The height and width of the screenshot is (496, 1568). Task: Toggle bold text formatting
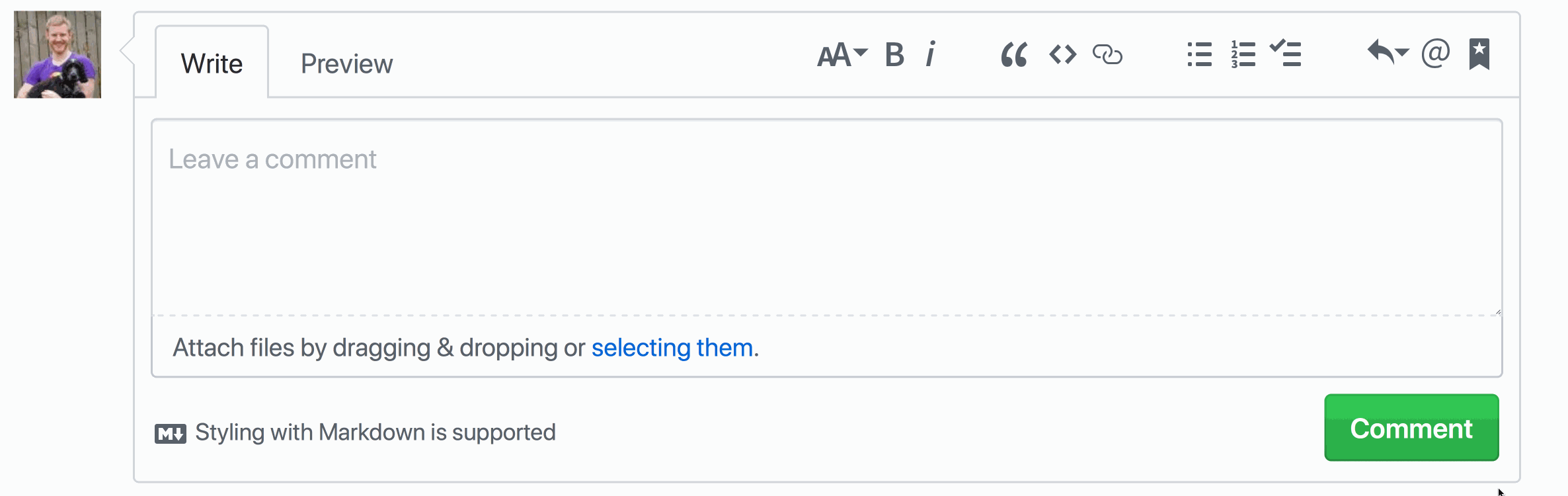coord(894,56)
